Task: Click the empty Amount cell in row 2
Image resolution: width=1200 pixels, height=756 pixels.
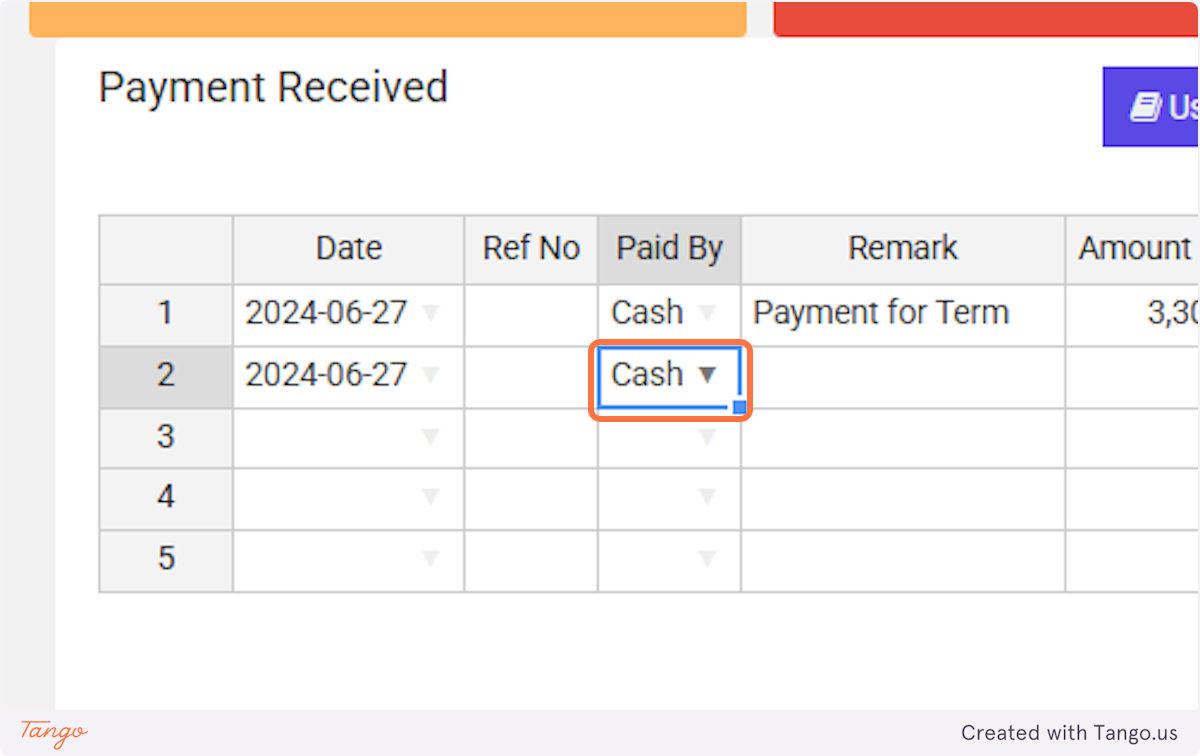Action: pos(1133,376)
